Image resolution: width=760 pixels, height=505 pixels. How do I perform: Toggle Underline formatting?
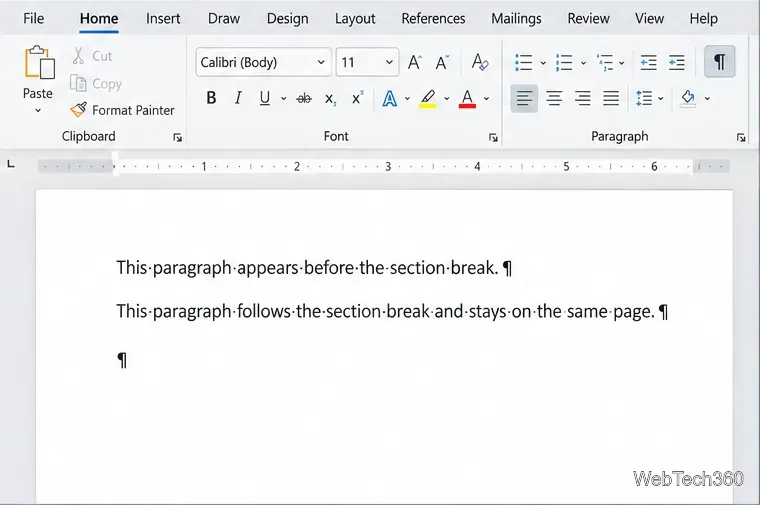coord(265,98)
